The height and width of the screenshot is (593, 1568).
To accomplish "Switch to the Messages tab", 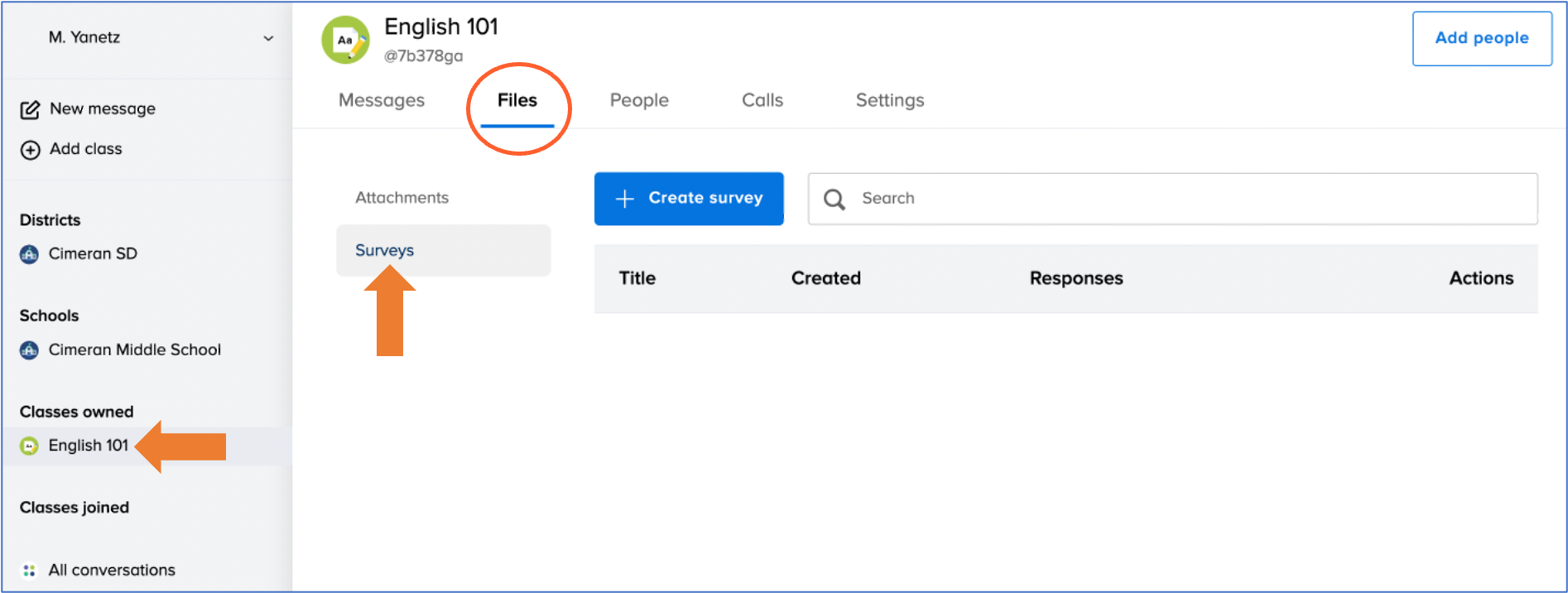I will click(381, 100).
